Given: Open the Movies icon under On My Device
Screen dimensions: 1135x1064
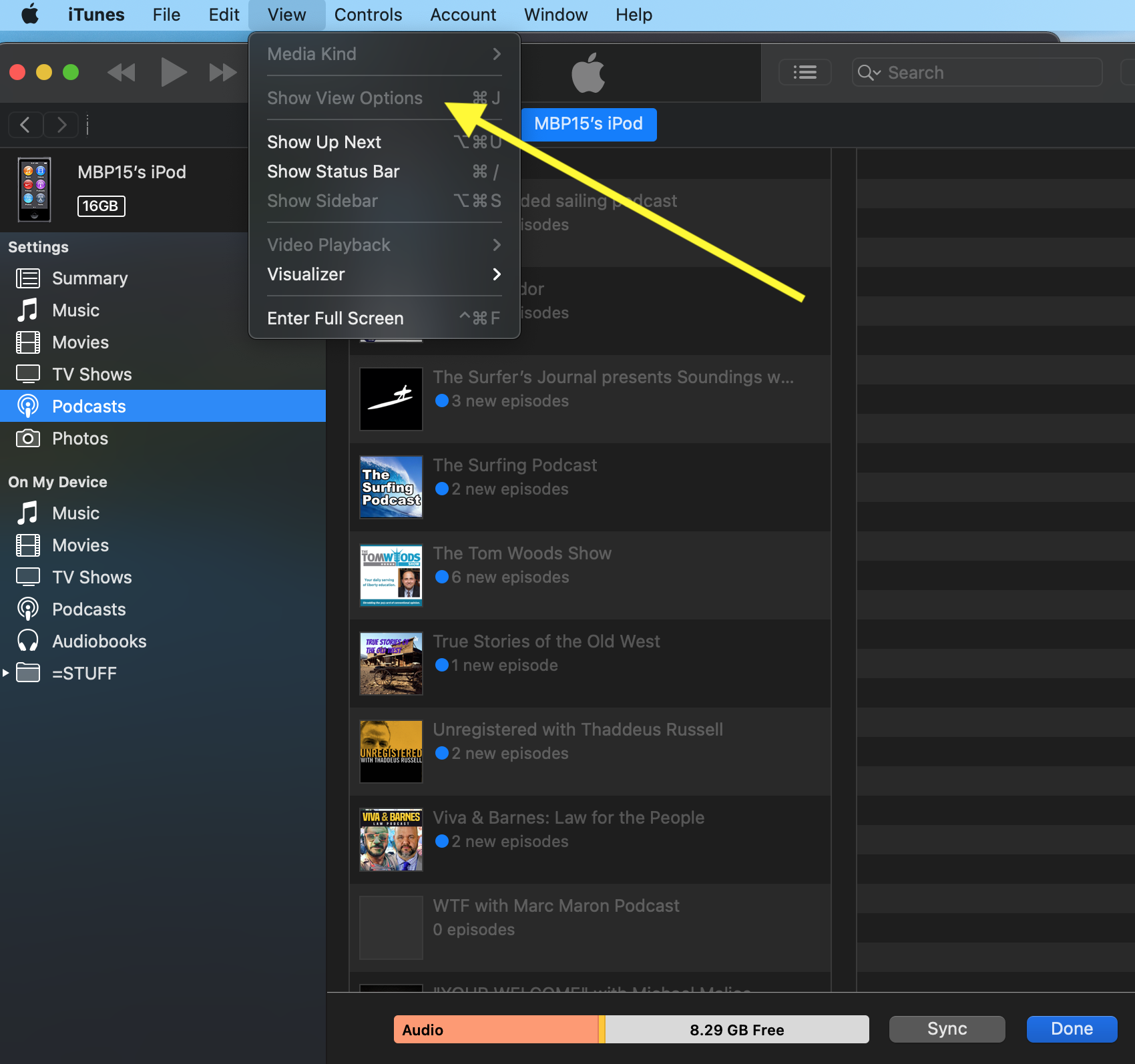Looking at the screenshot, I should (x=28, y=545).
